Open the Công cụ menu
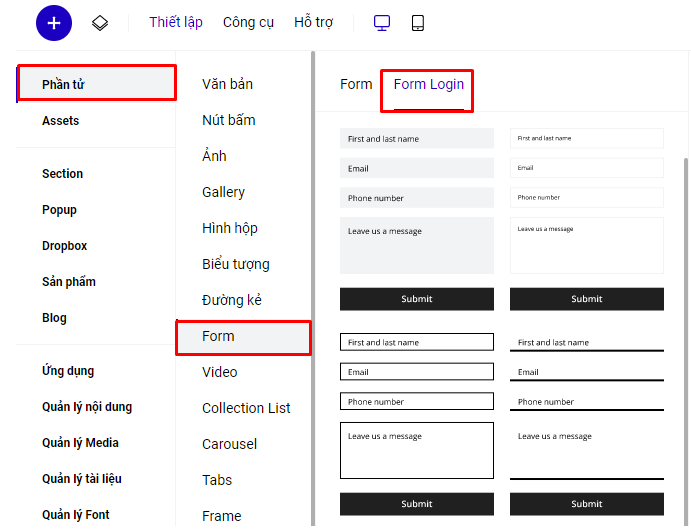This screenshot has height=531, width=691. (248, 22)
